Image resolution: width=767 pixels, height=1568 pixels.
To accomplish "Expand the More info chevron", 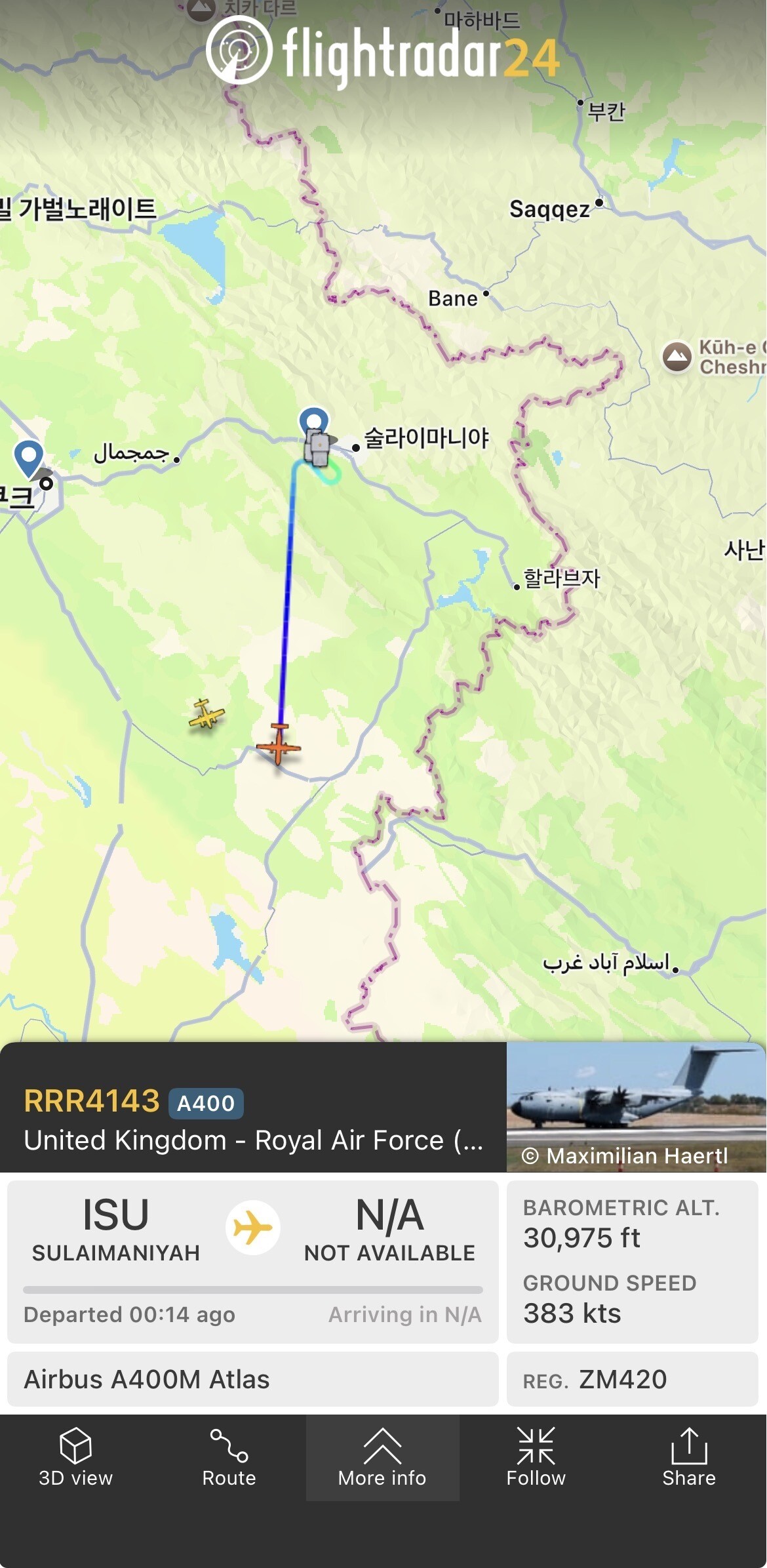I will [x=382, y=1445].
